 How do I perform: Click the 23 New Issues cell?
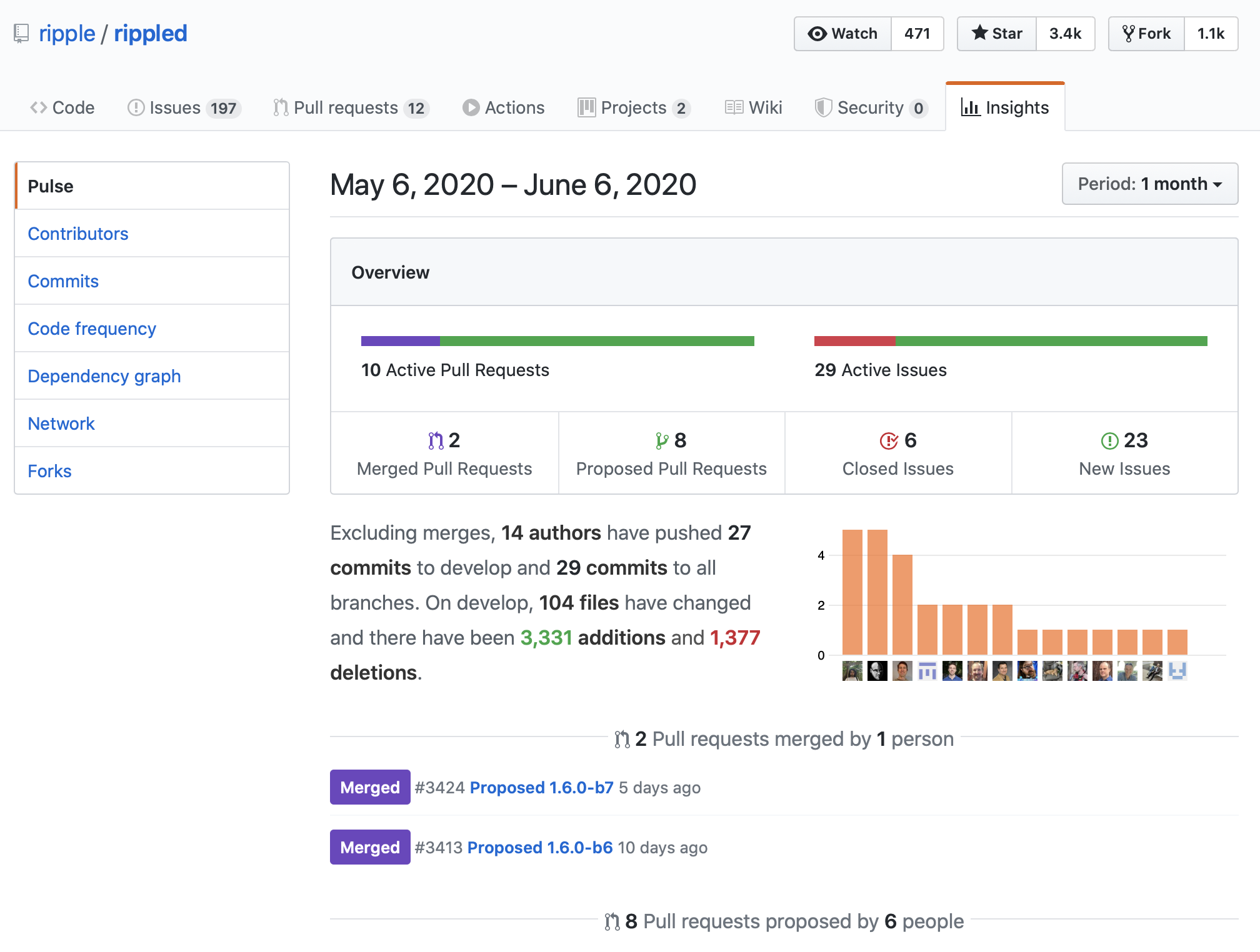1125,453
